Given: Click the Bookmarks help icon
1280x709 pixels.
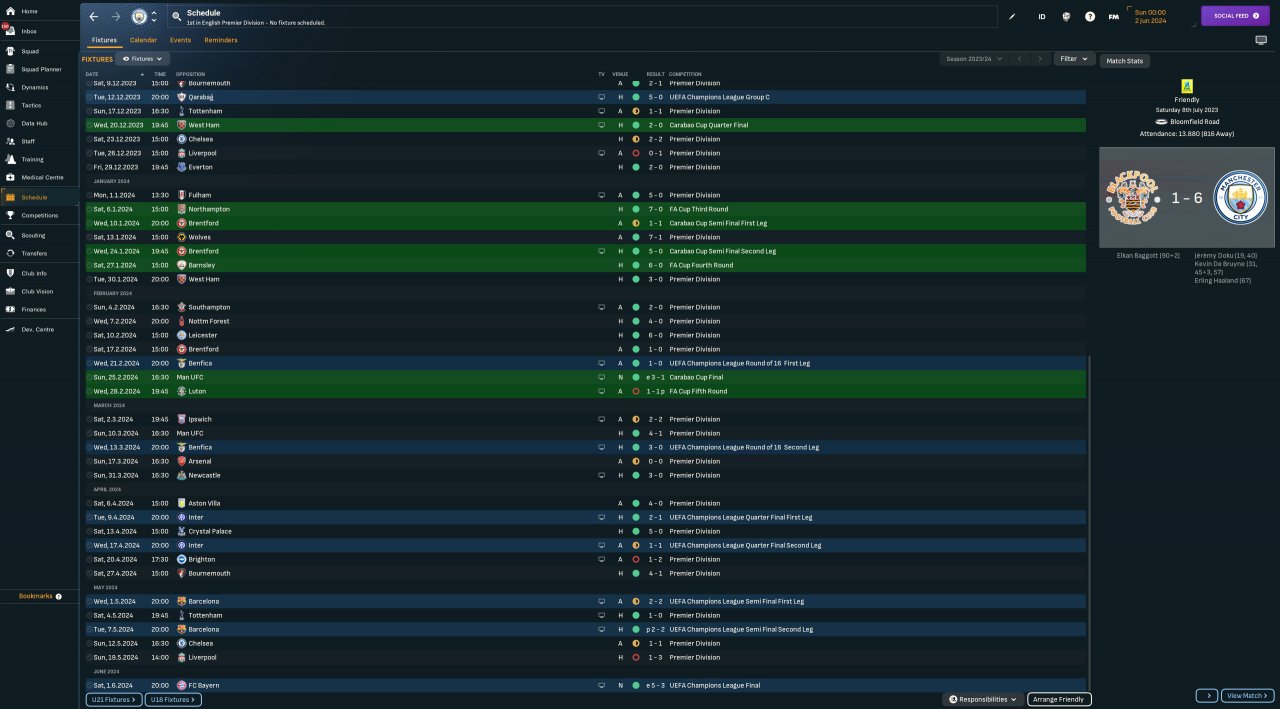Looking at the screenshot, I should (x=59, y=596).
